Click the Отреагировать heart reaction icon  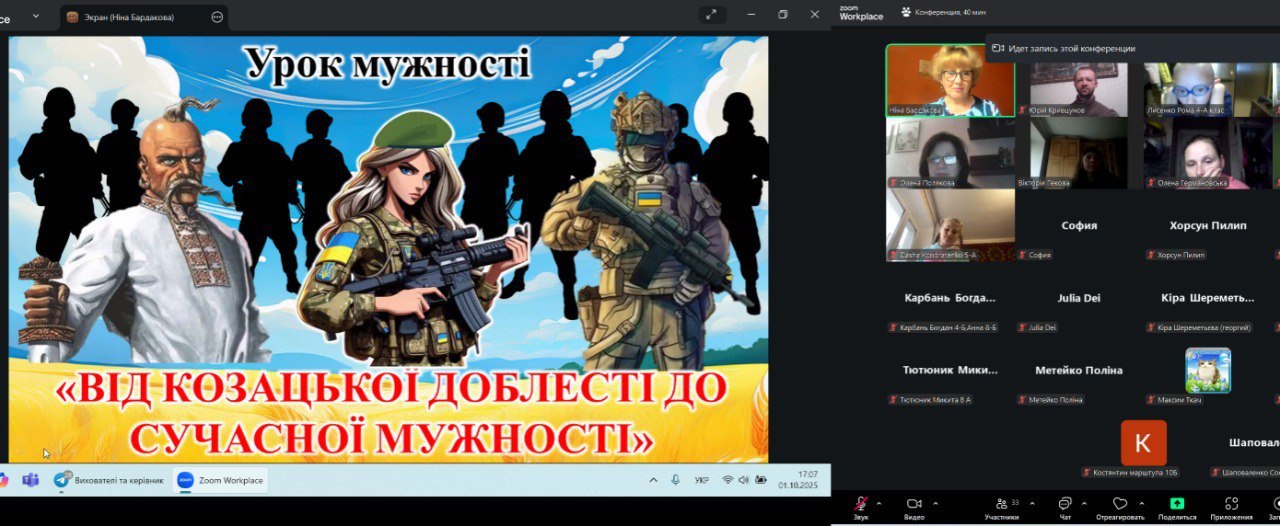click(x=1120, y=504)
